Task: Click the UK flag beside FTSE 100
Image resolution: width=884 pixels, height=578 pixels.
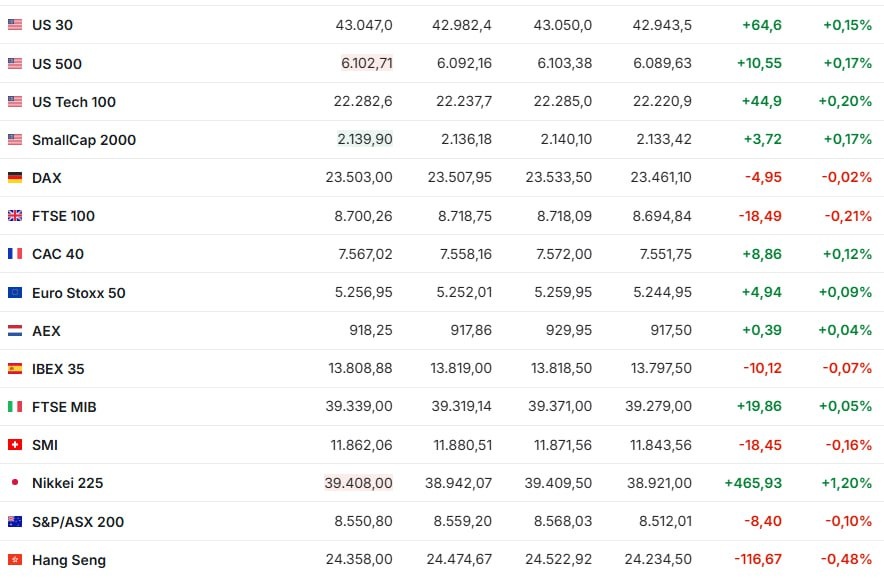Action: (x=15, y=215)
